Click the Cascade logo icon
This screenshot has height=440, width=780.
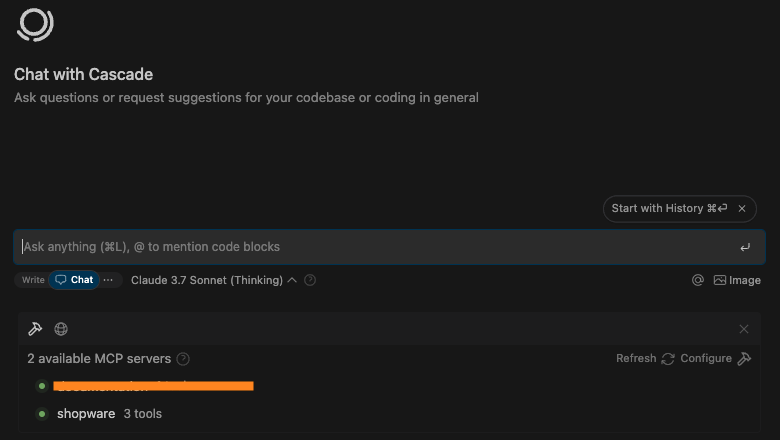(35, 24)
